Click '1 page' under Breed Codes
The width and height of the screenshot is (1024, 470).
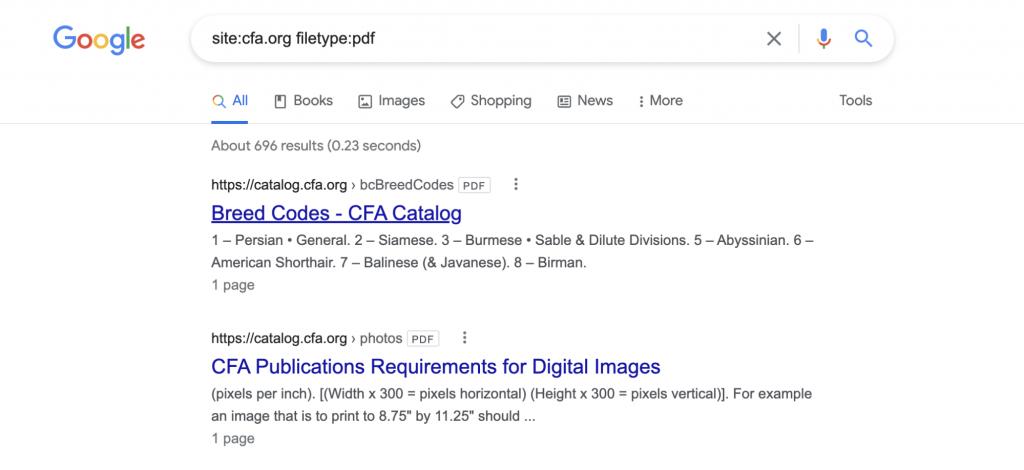(x=232, y=285)
